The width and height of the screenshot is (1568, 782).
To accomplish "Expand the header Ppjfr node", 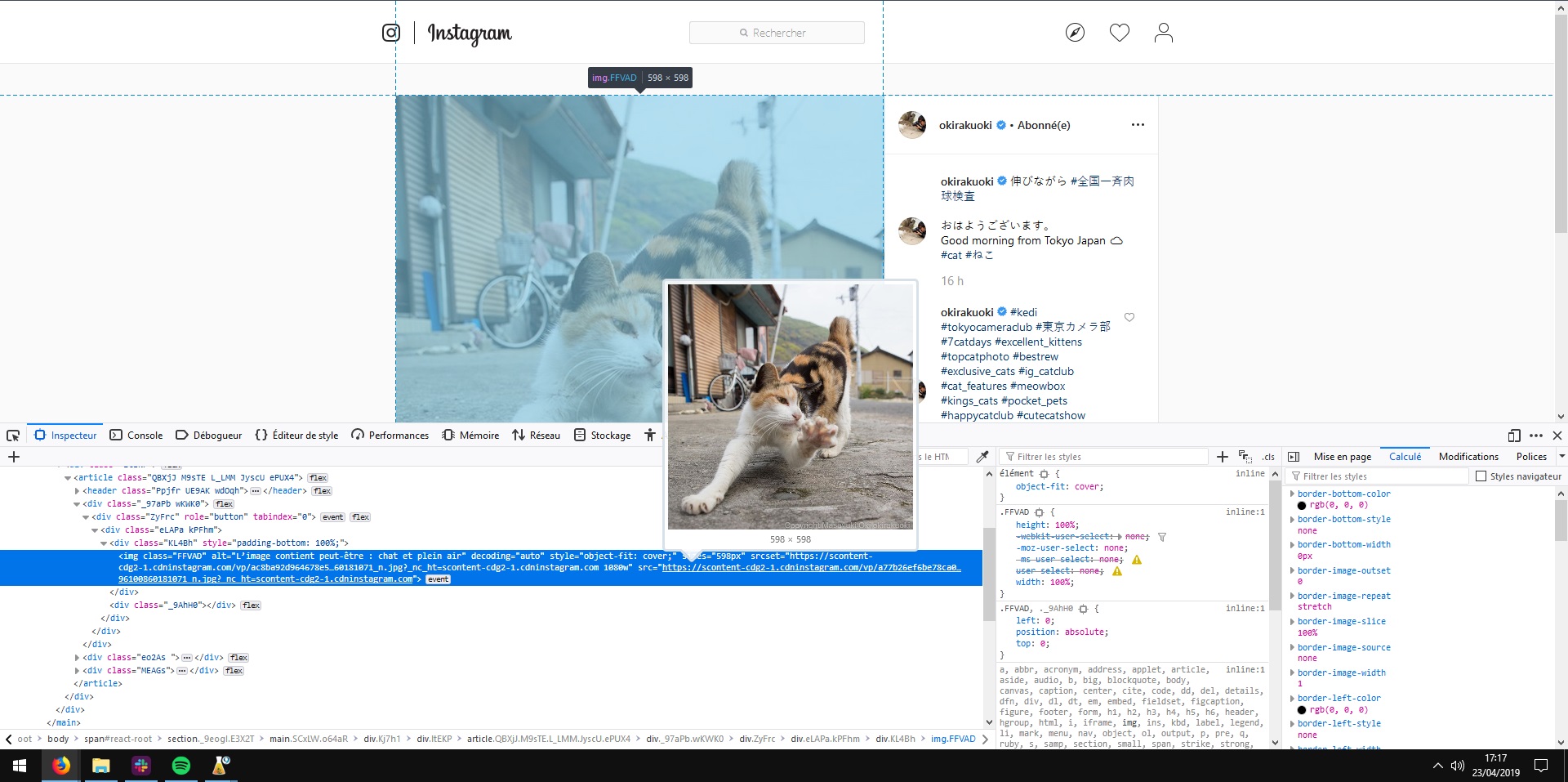I will click(77, 491).
